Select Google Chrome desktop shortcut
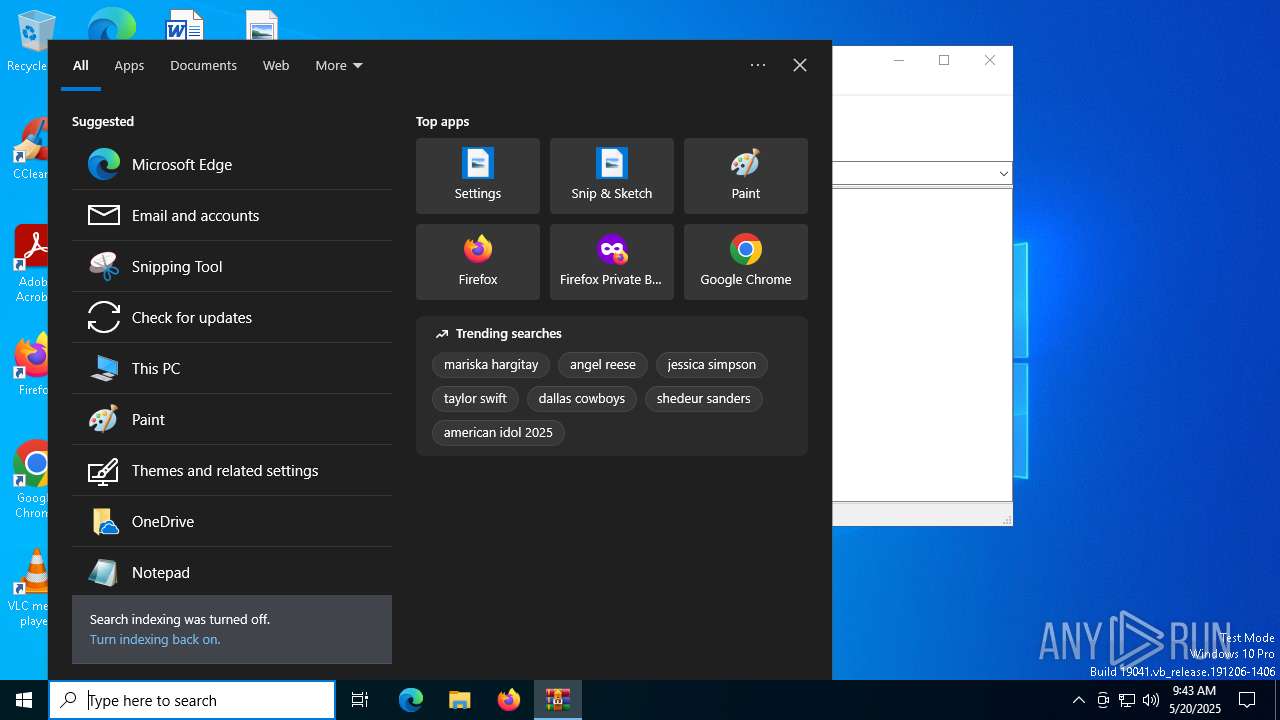 (x=30, y=480)
